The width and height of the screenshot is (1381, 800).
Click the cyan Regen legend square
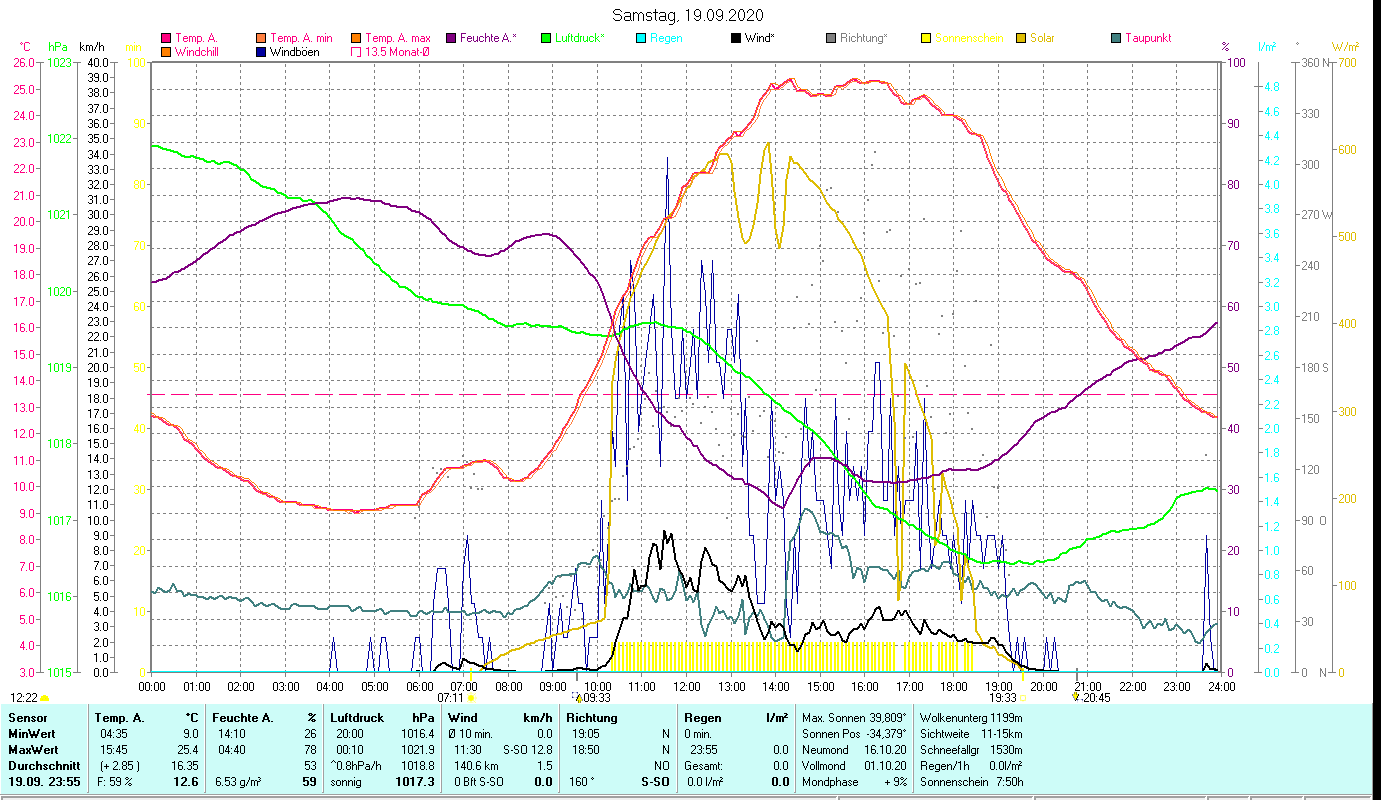tap(641, 39)
